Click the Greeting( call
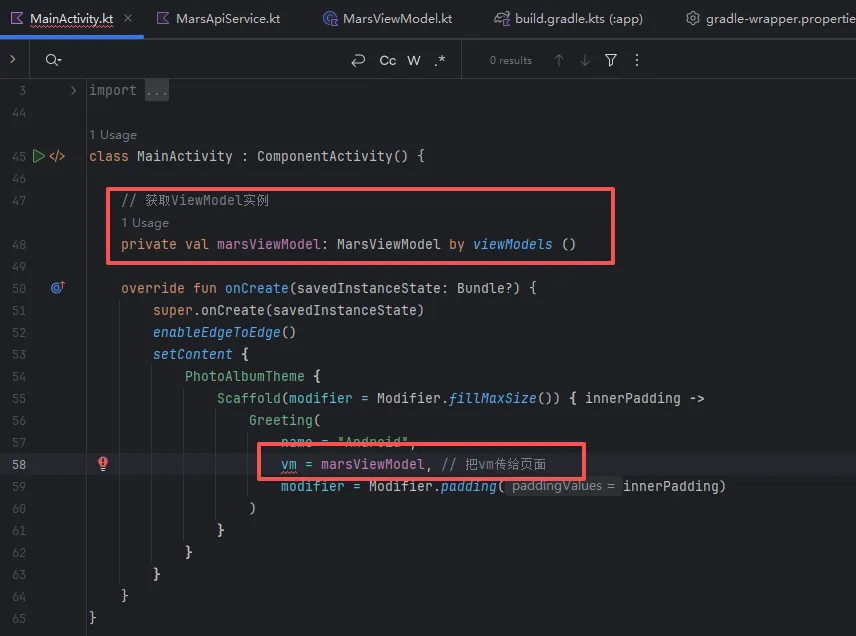Screen dimensions: 856x636 (285, 420)
